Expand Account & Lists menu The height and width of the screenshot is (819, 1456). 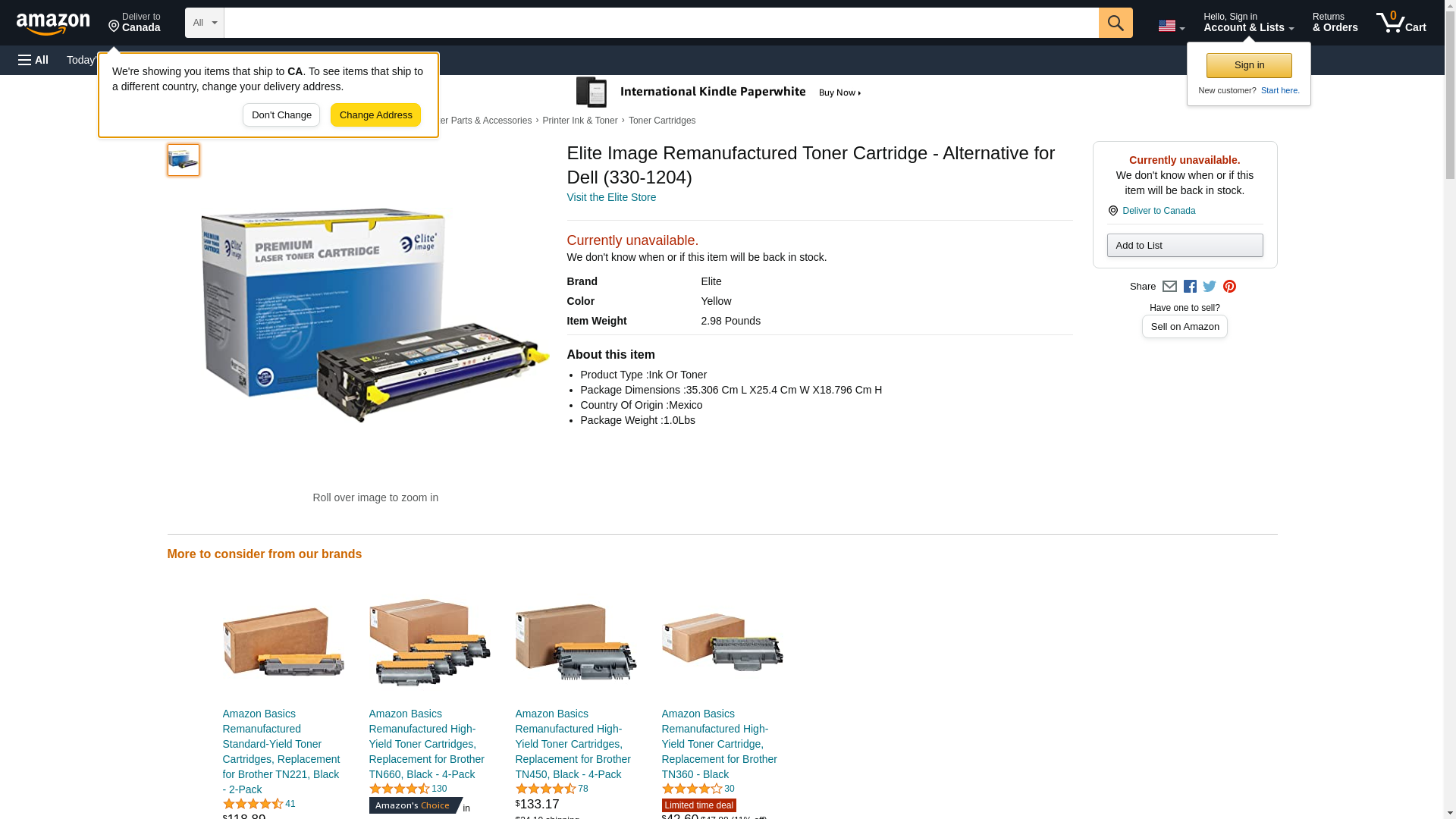(x=1248, y=23)
